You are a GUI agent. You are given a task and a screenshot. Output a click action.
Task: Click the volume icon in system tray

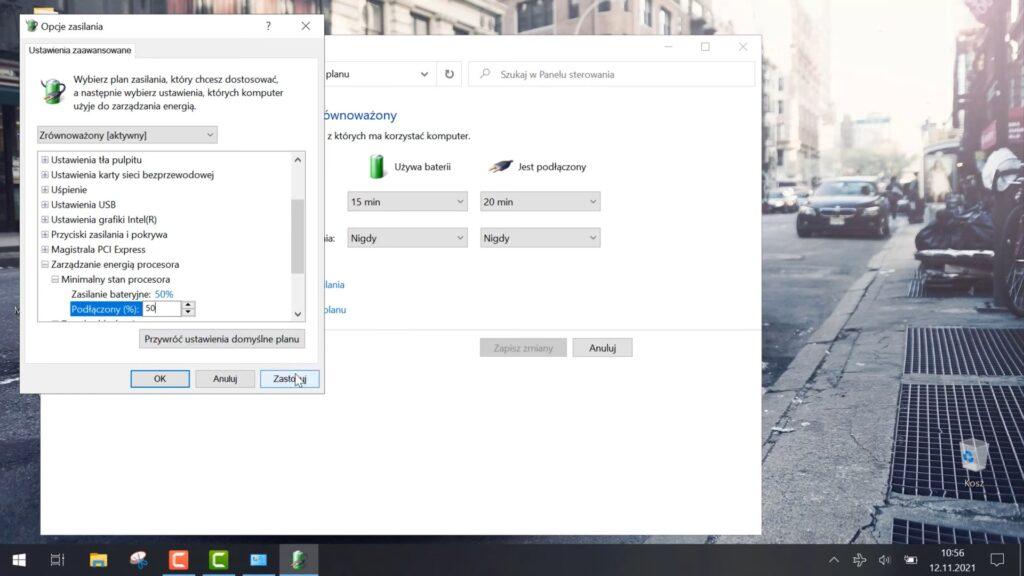[x=884, y=559]
